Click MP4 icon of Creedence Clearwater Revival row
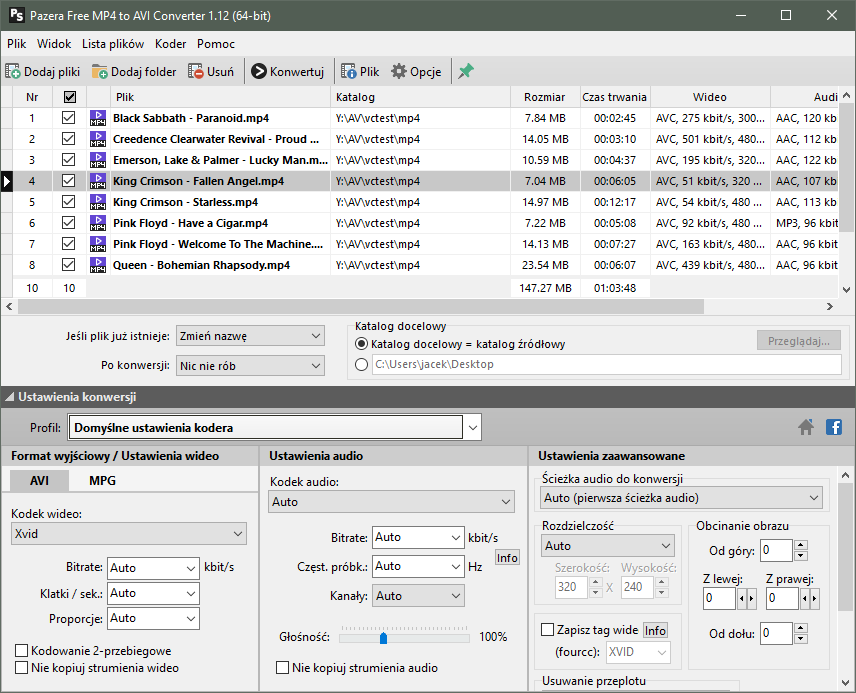Screen dimensions: 856x693 (x=98, y=139)
